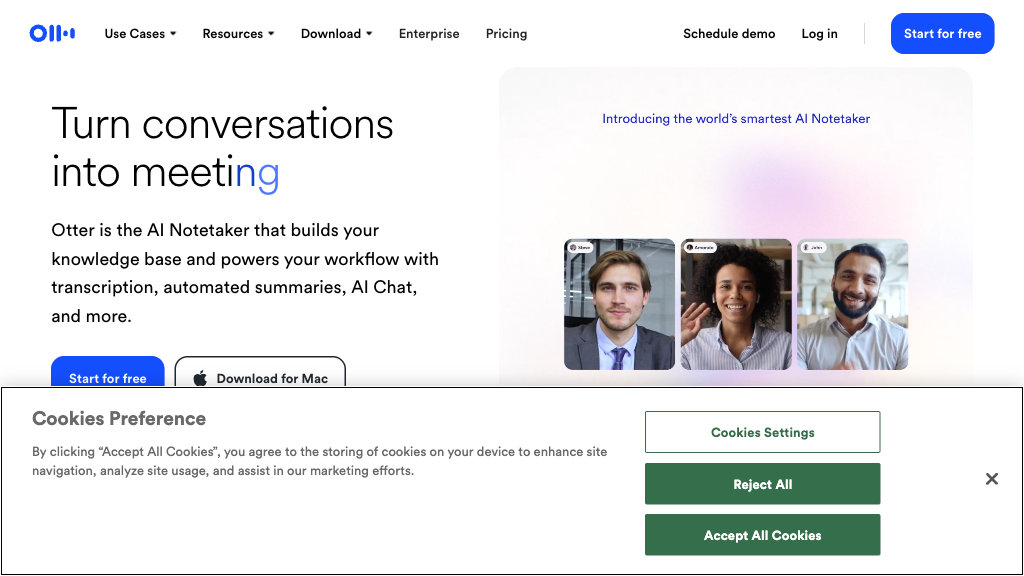This screenshot has width=1024, height=576.
Task: Open the Resources dropdown menu
Action: click(x=239, y=34)
